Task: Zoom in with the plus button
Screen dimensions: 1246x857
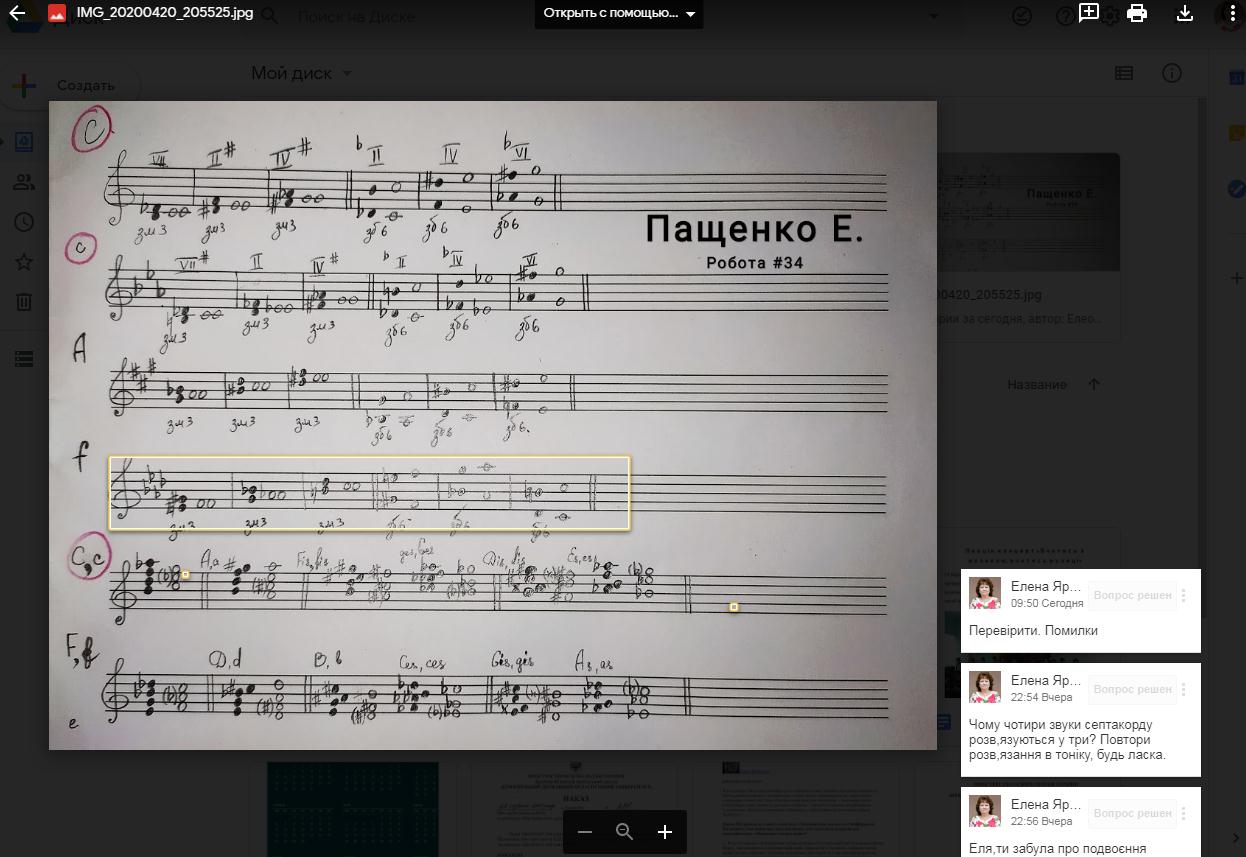Action: 665,832
